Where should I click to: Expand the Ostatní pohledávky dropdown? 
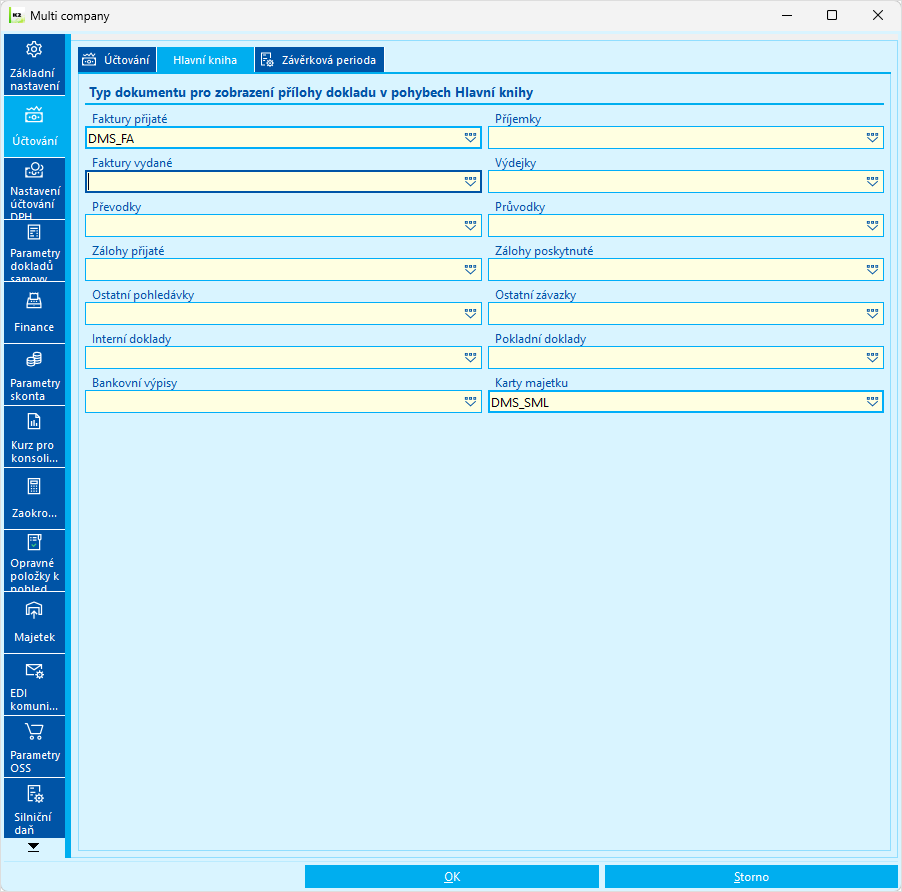[470, 313]
